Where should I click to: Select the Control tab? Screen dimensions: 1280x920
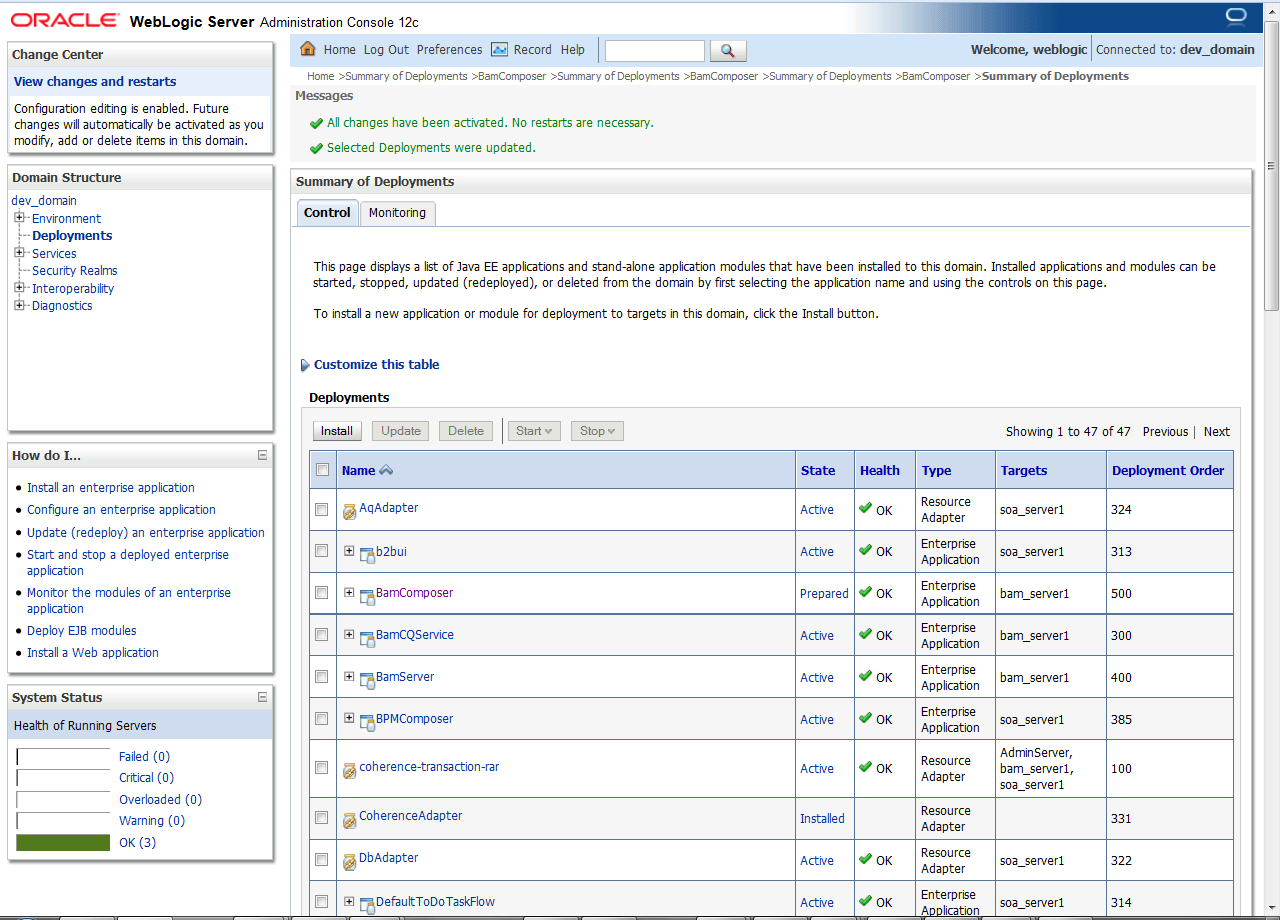coord(327,213)
